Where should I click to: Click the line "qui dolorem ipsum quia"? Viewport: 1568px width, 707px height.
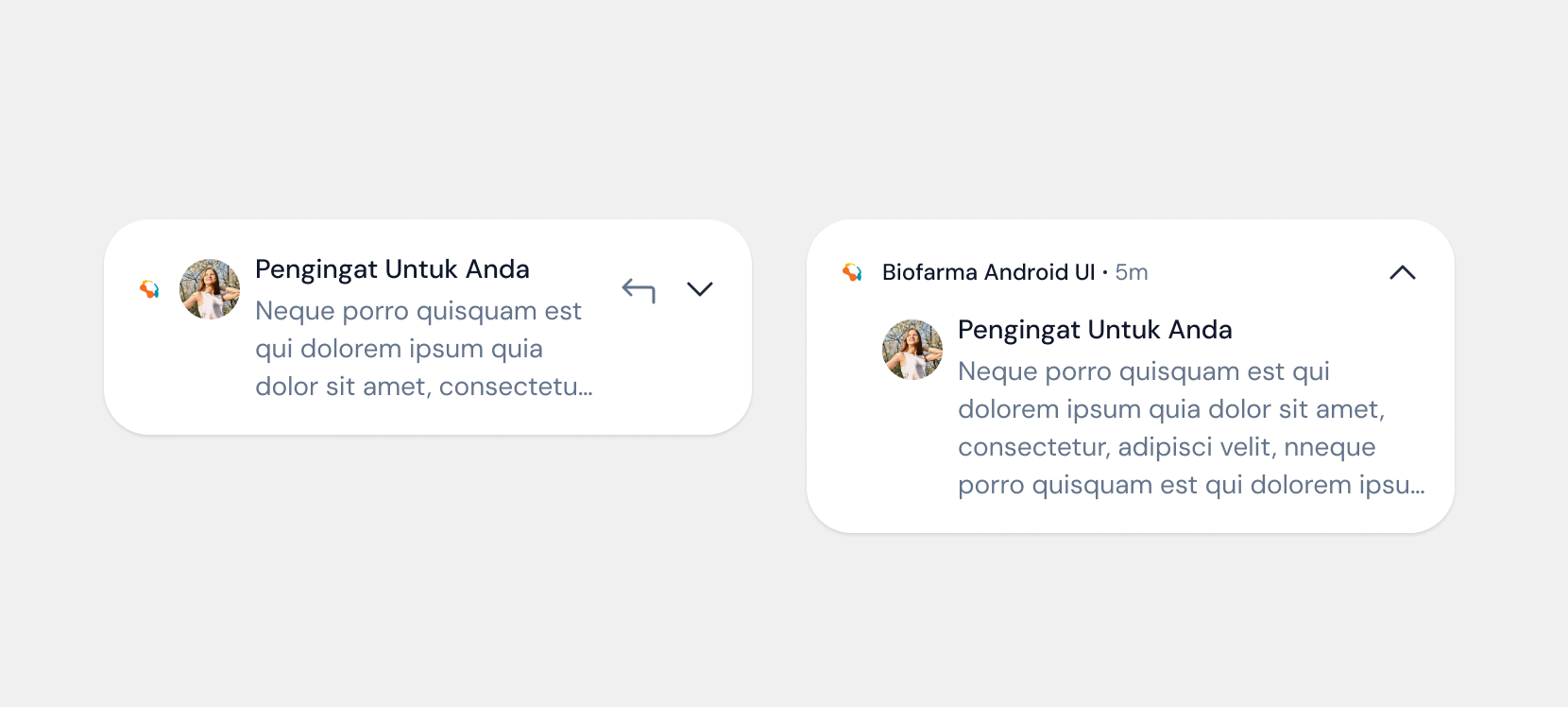[x=399, y=349]
